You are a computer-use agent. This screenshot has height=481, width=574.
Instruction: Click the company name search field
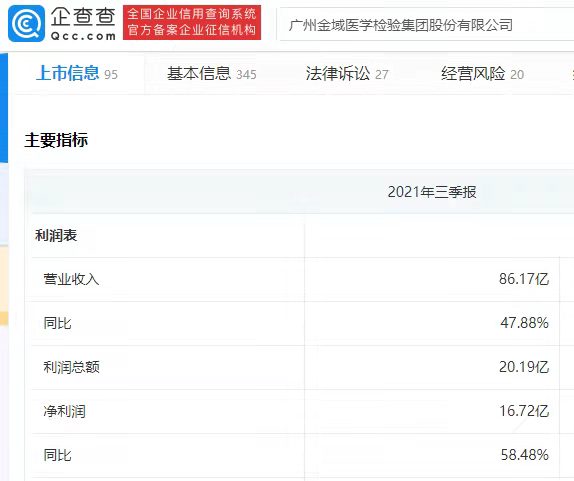pyautogui.click(x=425, y=25)
